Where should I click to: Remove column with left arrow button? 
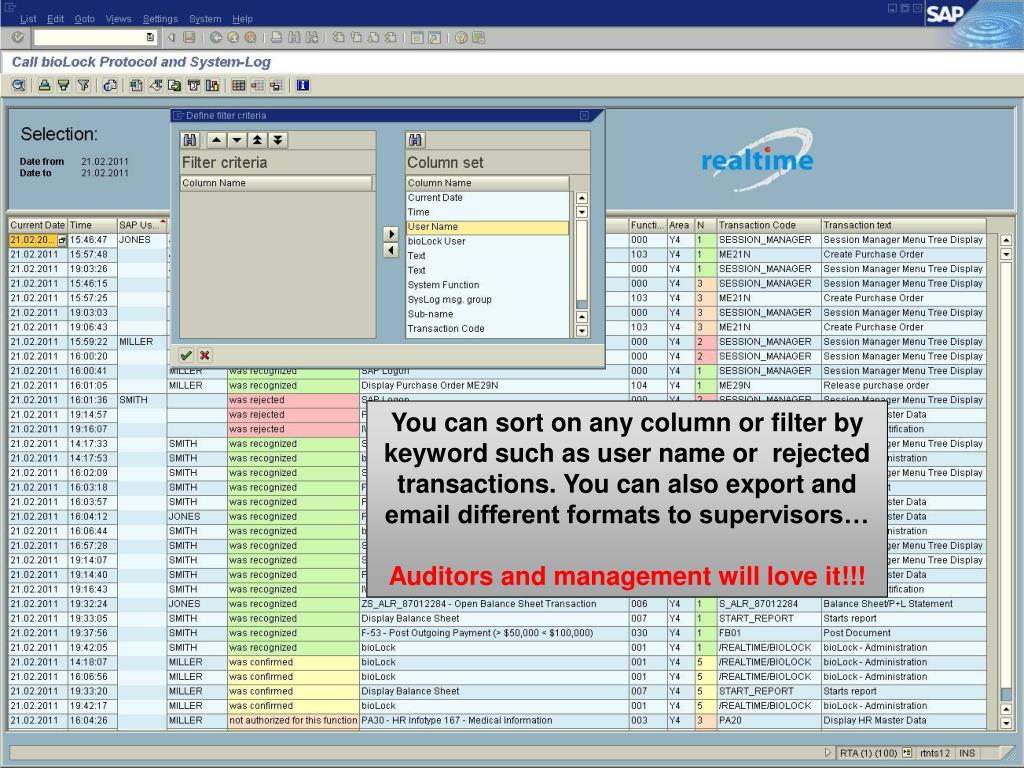[391, 249]
